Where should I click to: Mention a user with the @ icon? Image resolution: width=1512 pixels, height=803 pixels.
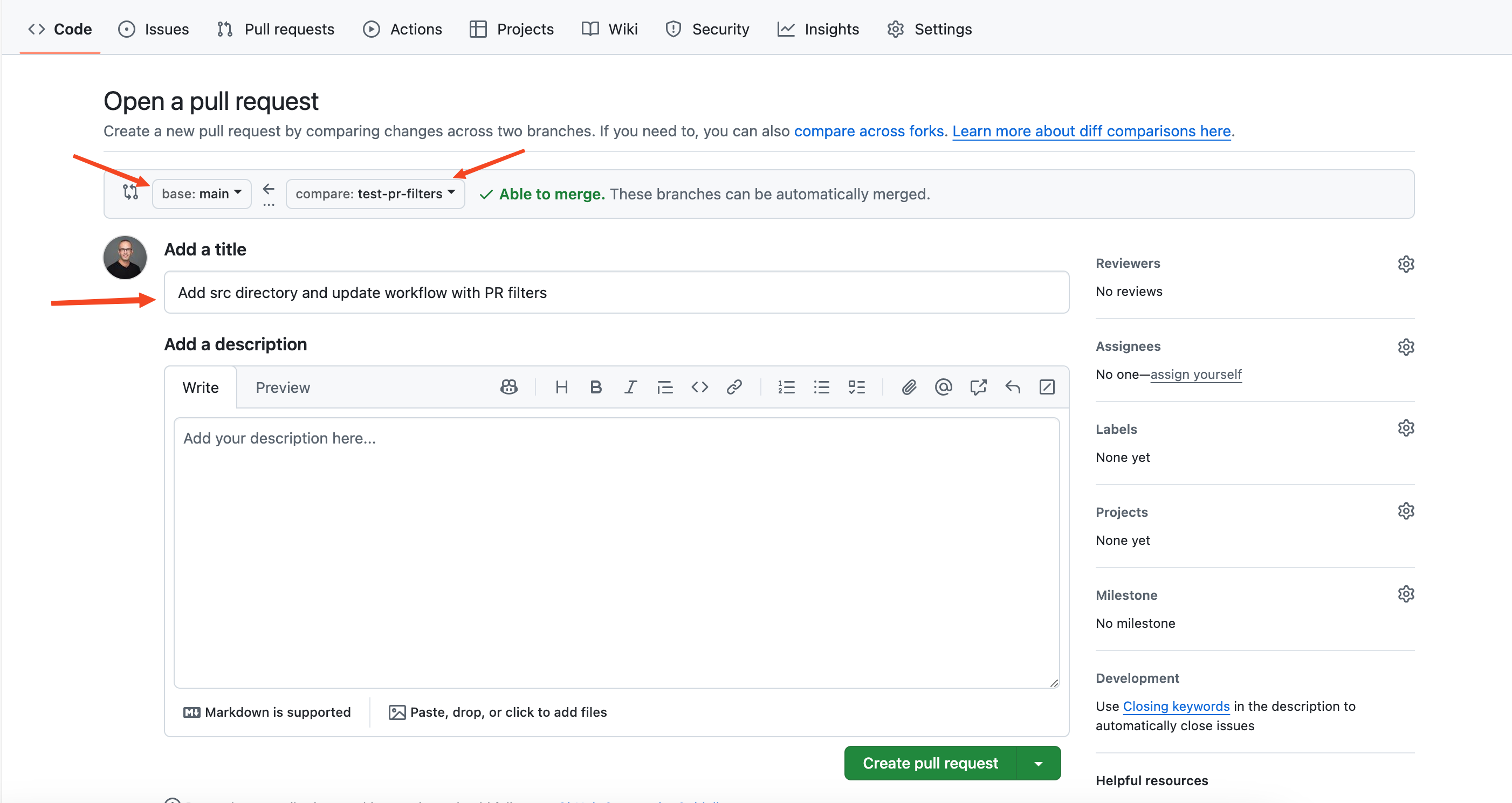point(943,387)
